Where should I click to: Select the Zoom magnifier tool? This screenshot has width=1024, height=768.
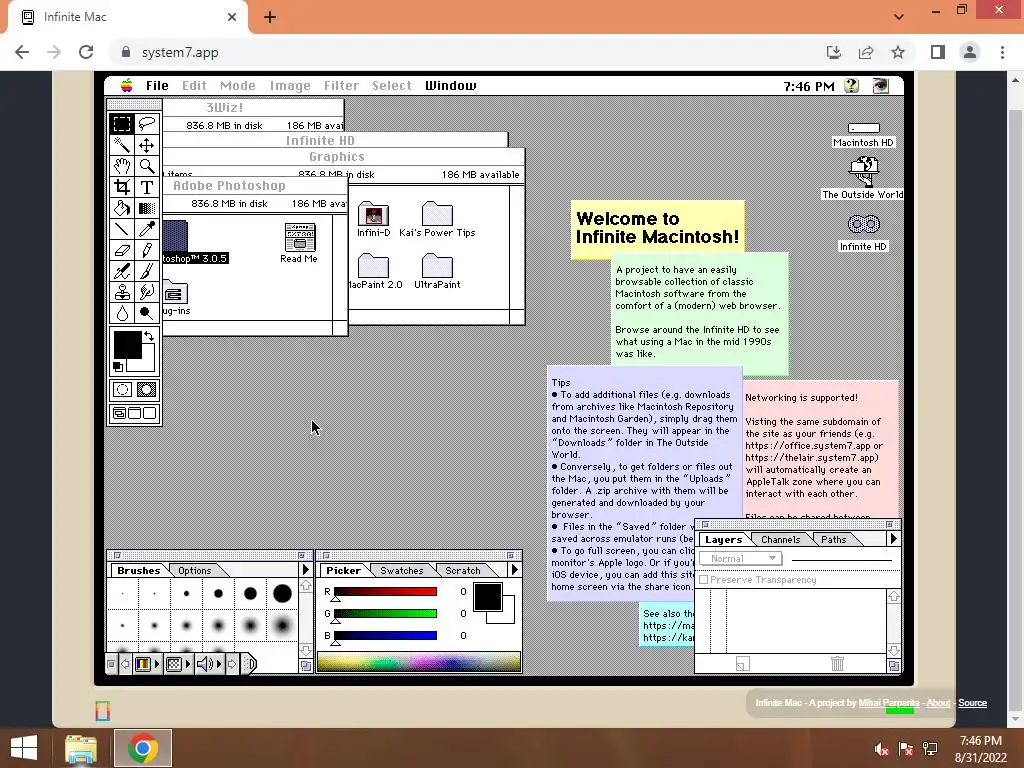[x=147, y=166]
